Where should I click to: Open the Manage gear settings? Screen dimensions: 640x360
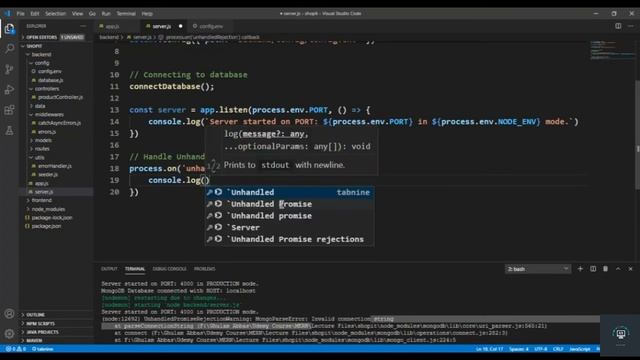click(9, 333)
